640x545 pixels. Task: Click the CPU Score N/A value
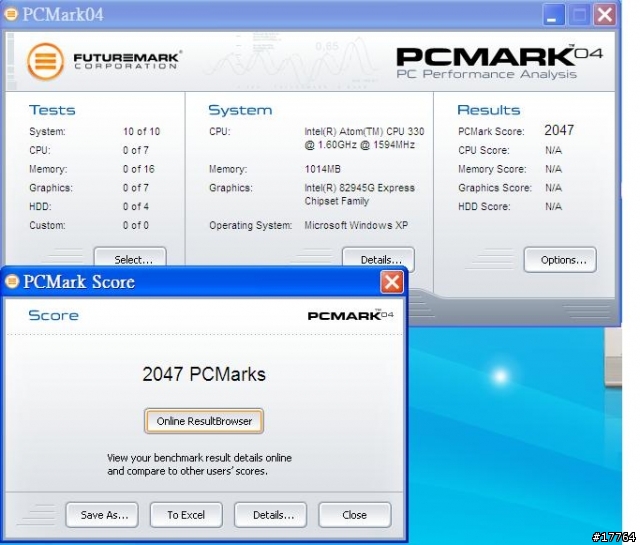[x=553, y=150]
